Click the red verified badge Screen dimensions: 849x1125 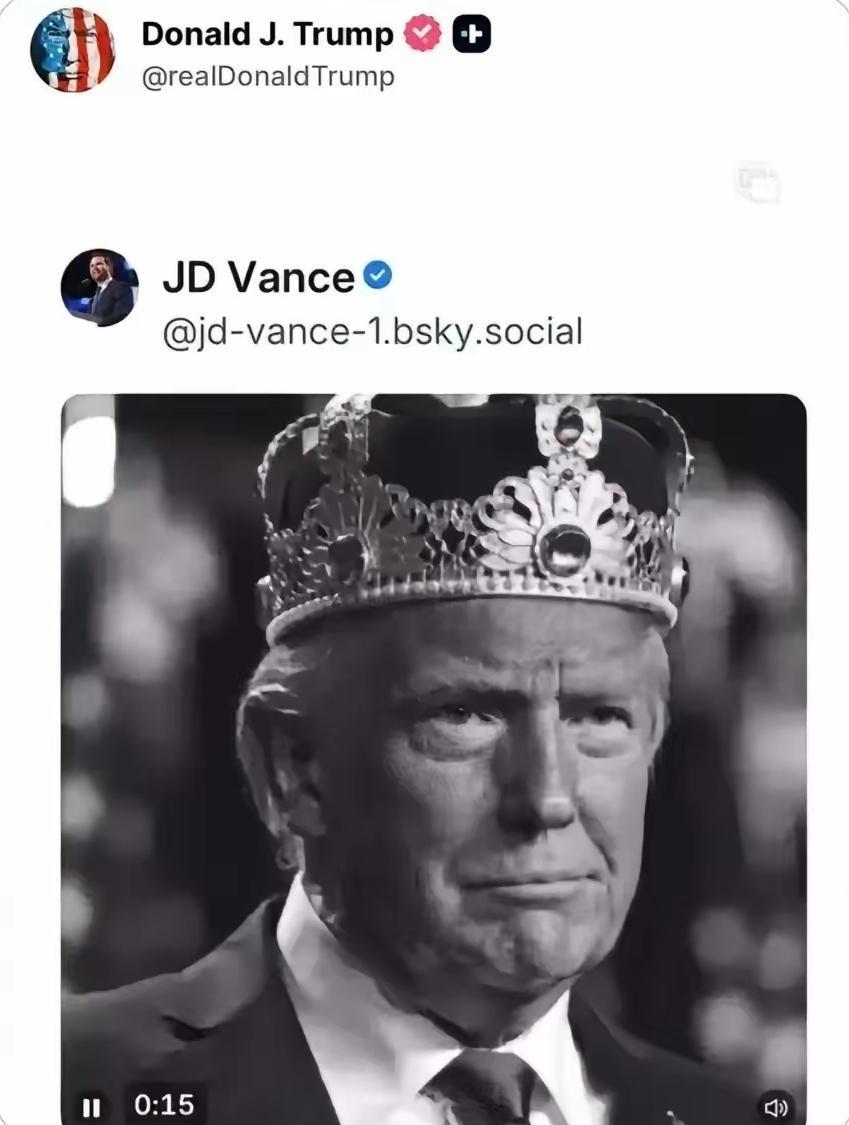421,35
